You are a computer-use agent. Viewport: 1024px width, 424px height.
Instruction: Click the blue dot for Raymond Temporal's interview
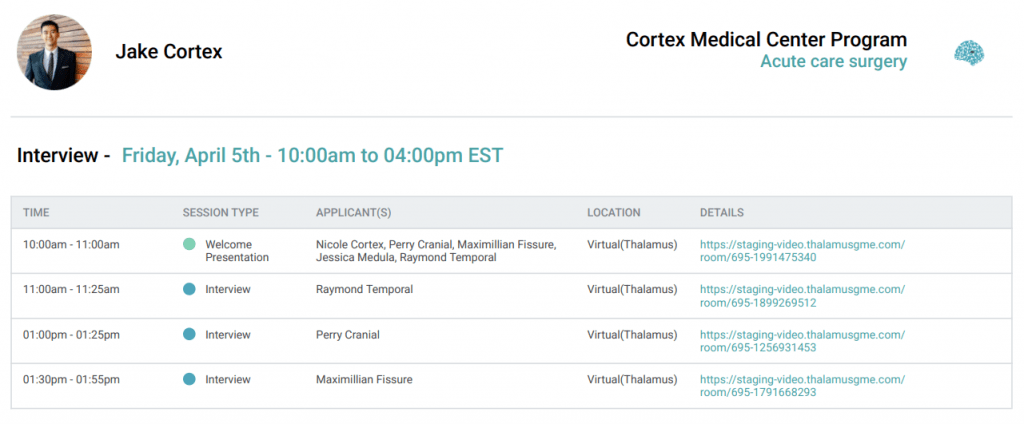pyautogui.click(x=189, y=289)
